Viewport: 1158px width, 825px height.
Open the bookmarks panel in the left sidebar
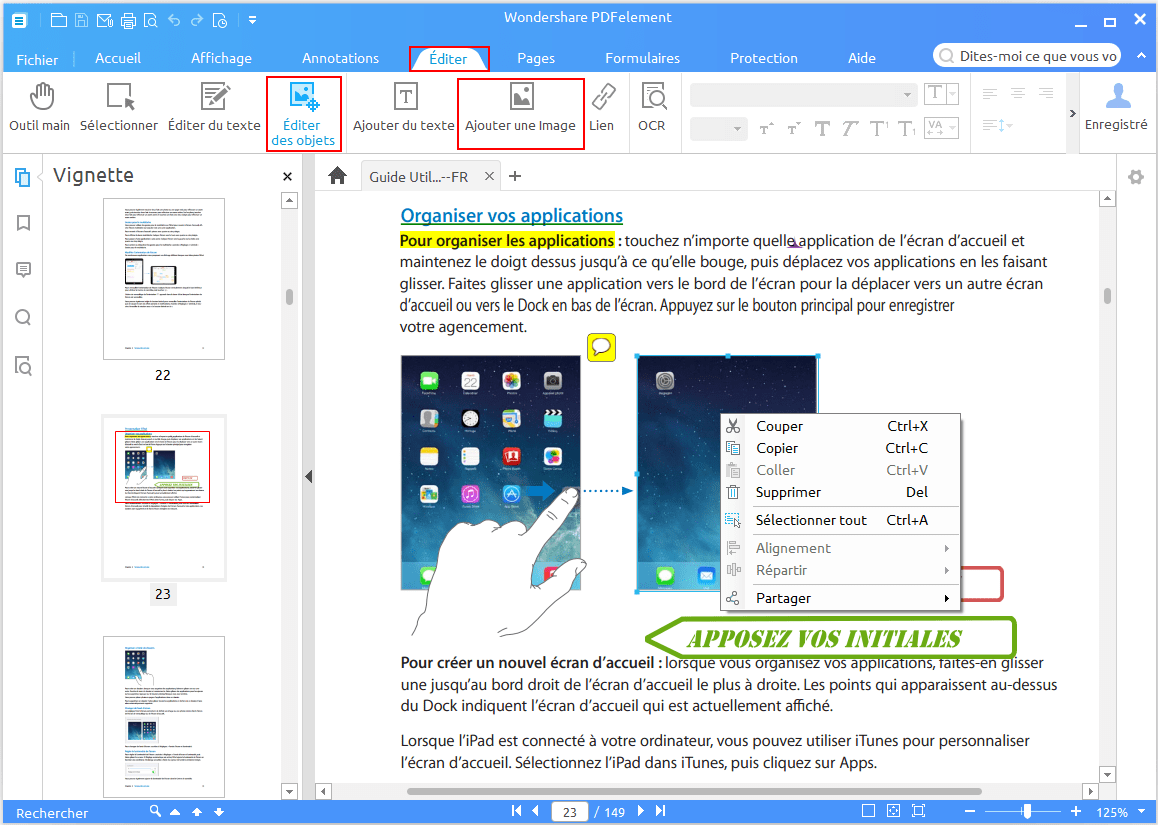click(23, 222)
